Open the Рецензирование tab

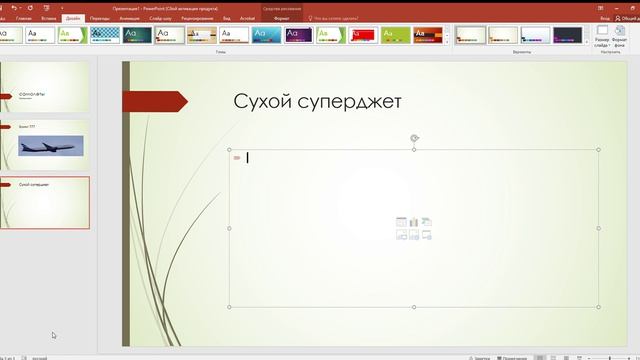(197, 18)
